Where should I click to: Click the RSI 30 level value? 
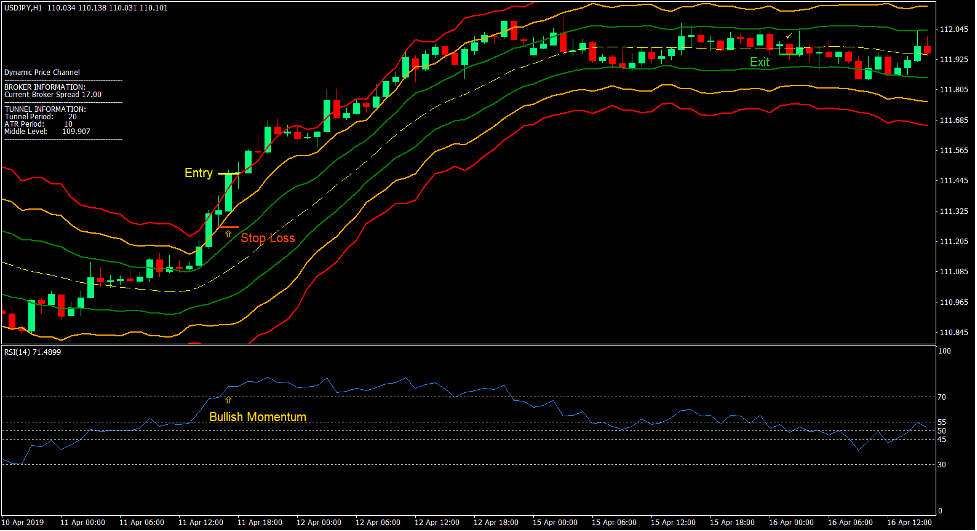click(942, 465)
